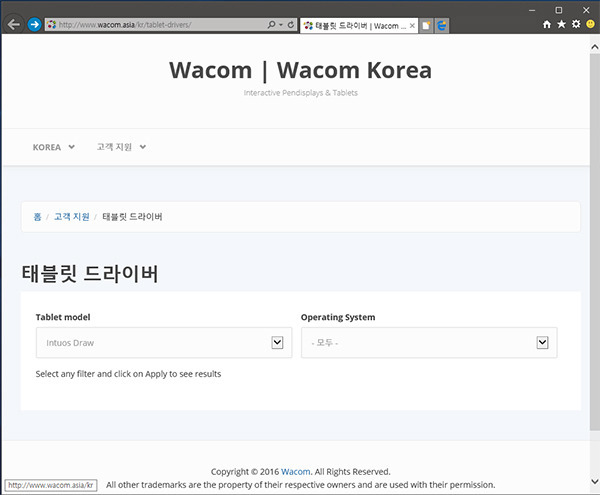Viewport: 600px width, 495px height.
Task: Minimize the browser window
Action: coord(532,10)
